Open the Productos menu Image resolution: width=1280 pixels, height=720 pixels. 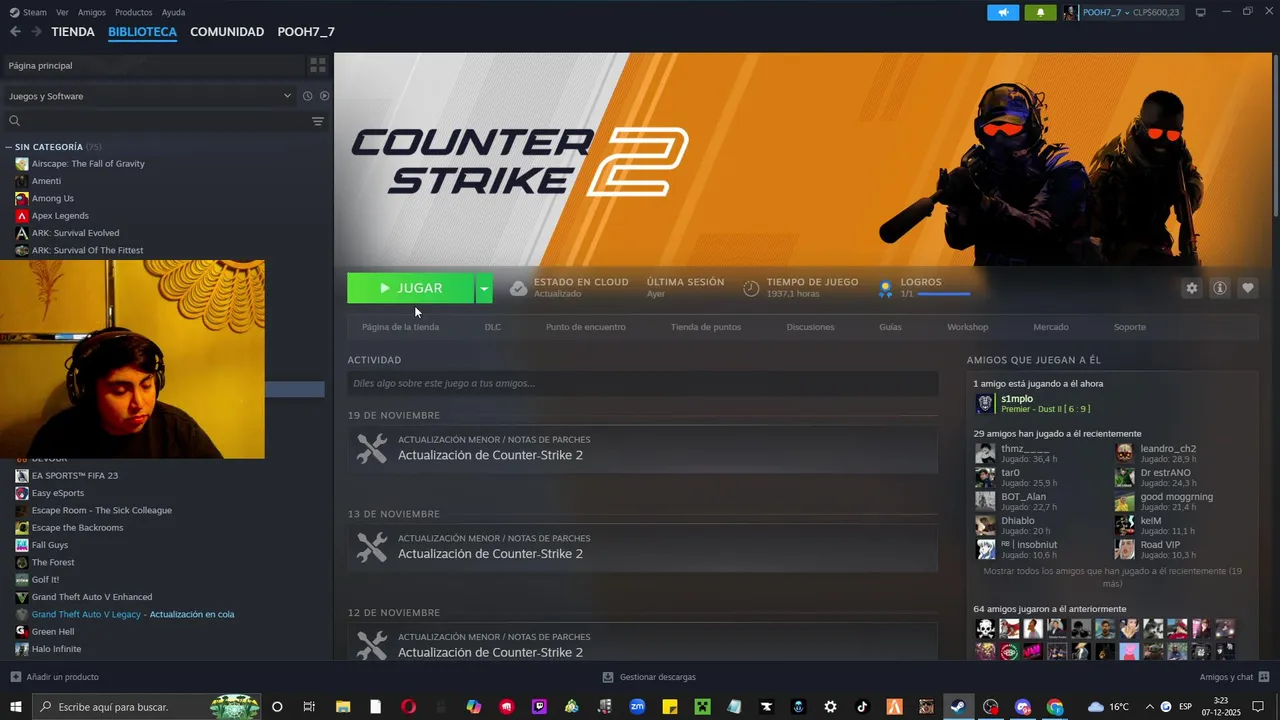coord(133,12)
